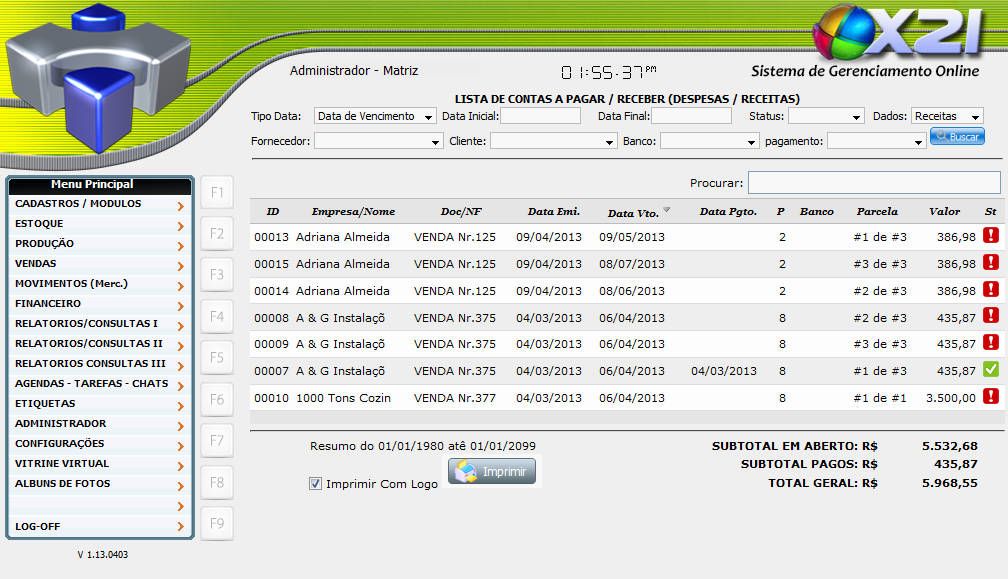Screen dimensions: 1008x579
Task: Click the green paid checkmark for ID 00007
Action: [x=991, y=370]
